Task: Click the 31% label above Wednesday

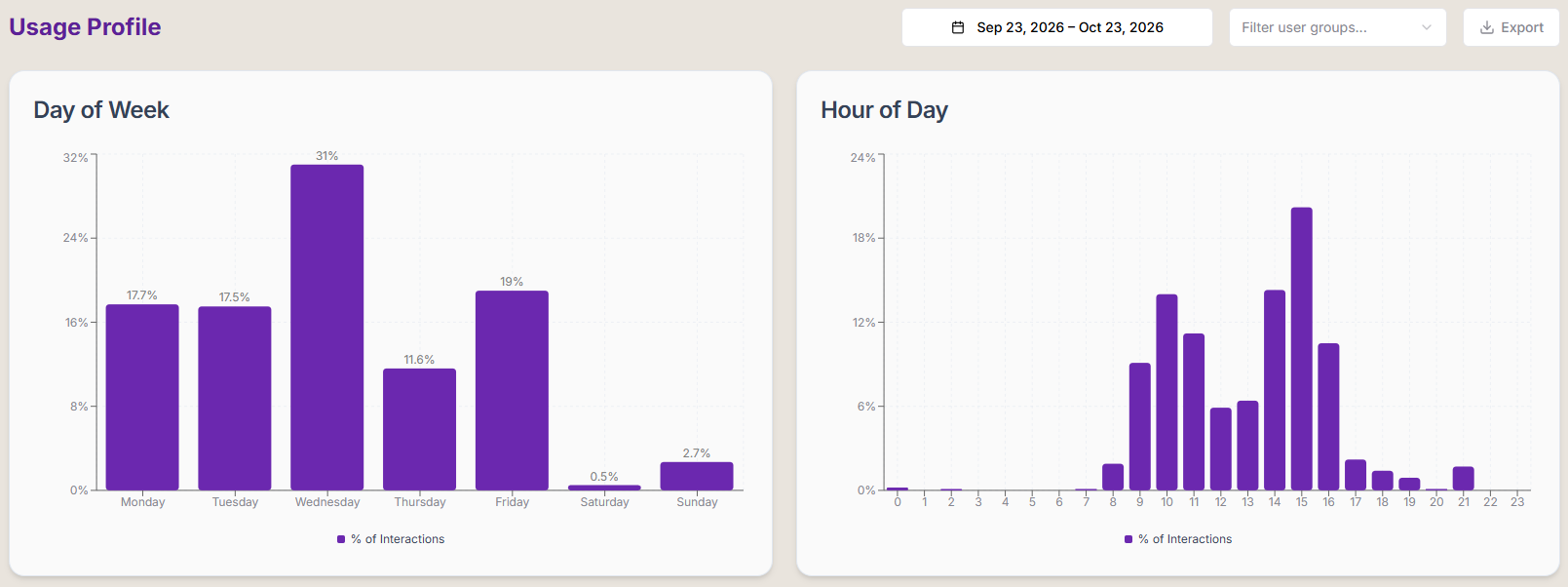Action: (x=327, y=156)
